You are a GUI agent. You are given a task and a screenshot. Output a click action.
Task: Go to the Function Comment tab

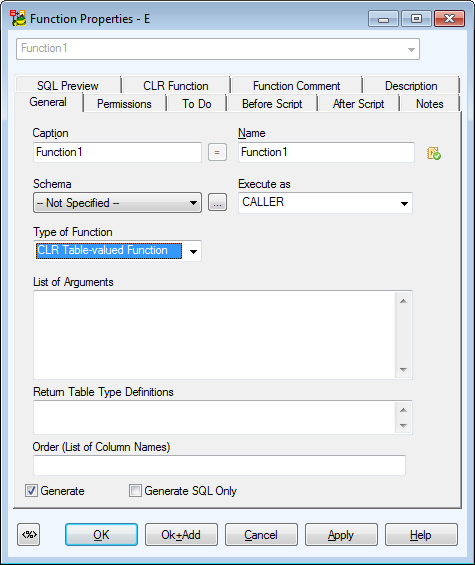tap(297, 85)
